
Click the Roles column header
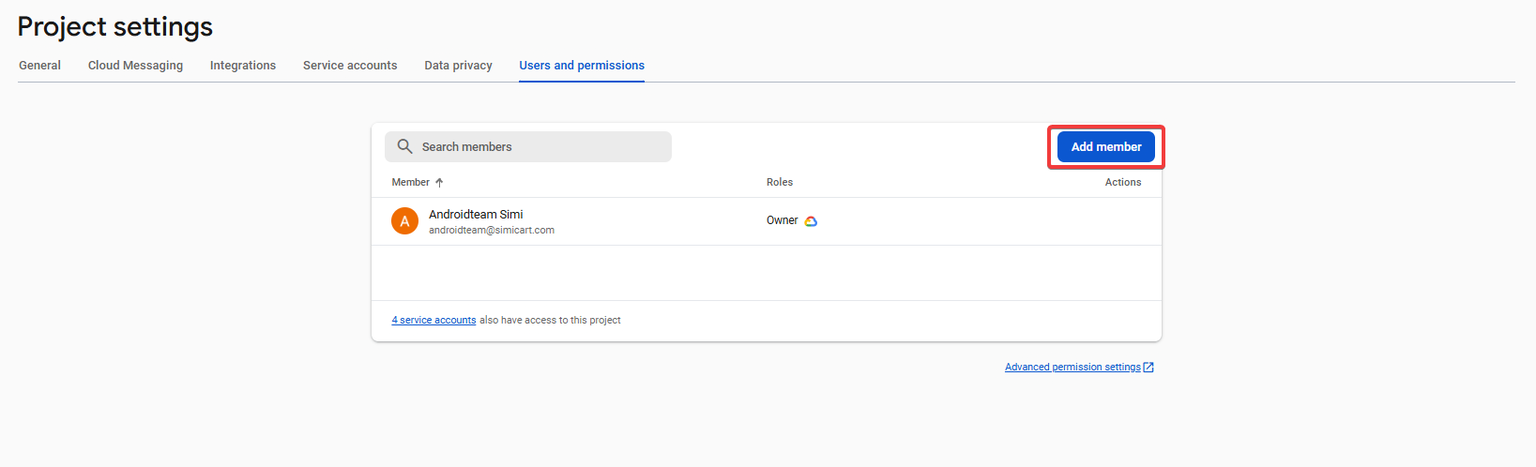point(779,182)
